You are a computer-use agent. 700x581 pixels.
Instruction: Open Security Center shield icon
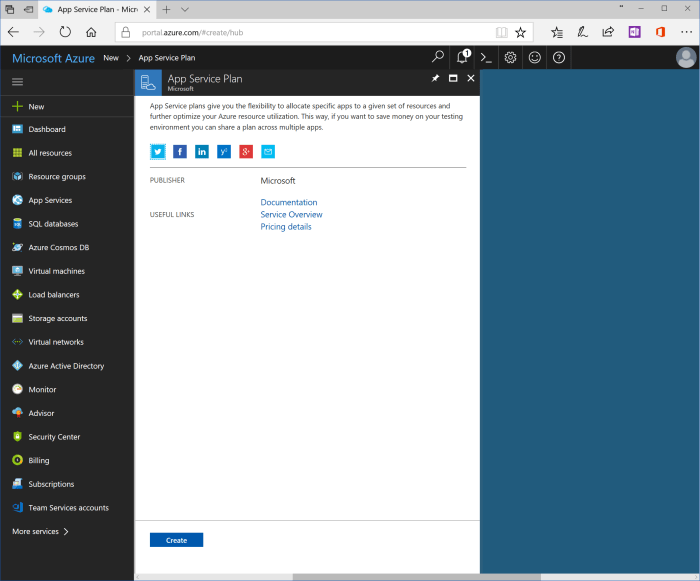coord(17,437)
